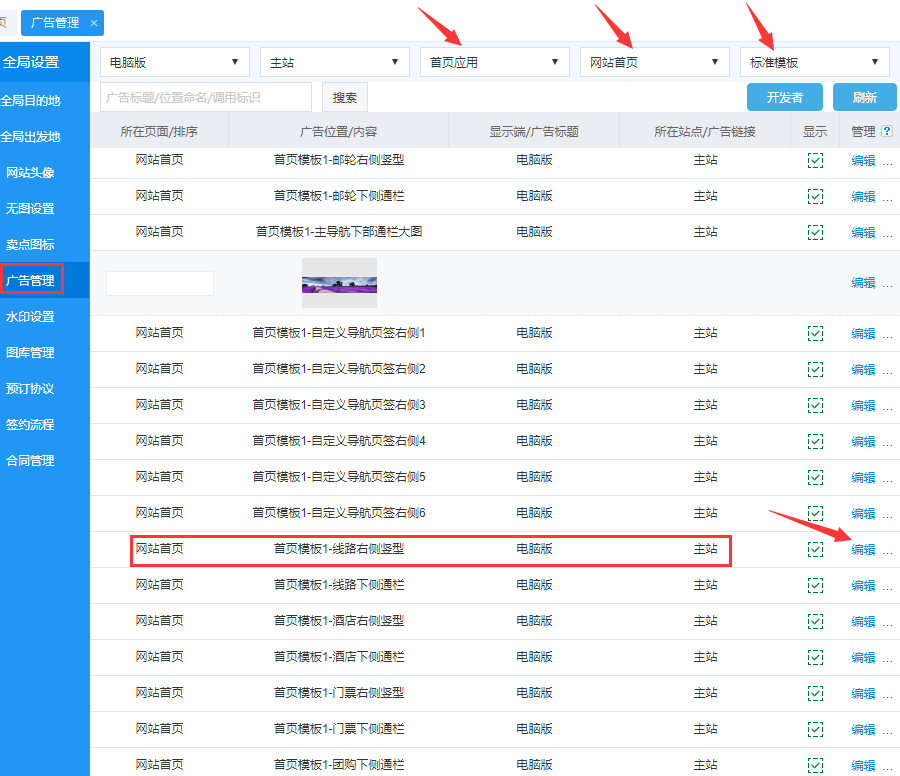Image resolution: width=900 pixels, height=776 pixels.
Task: Click ellipsis for the lavender image row
Action: click(x=887, y=283)
